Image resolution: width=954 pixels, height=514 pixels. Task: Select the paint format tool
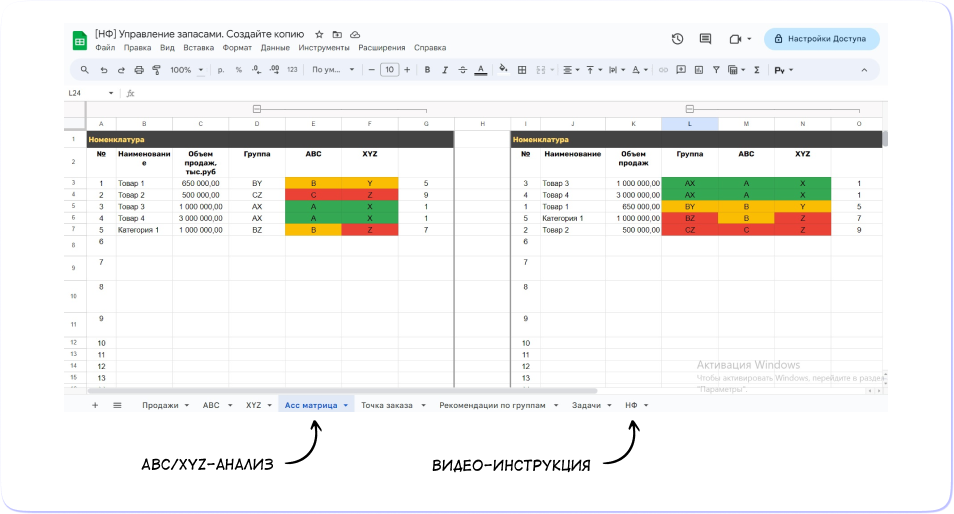(156, 70)
